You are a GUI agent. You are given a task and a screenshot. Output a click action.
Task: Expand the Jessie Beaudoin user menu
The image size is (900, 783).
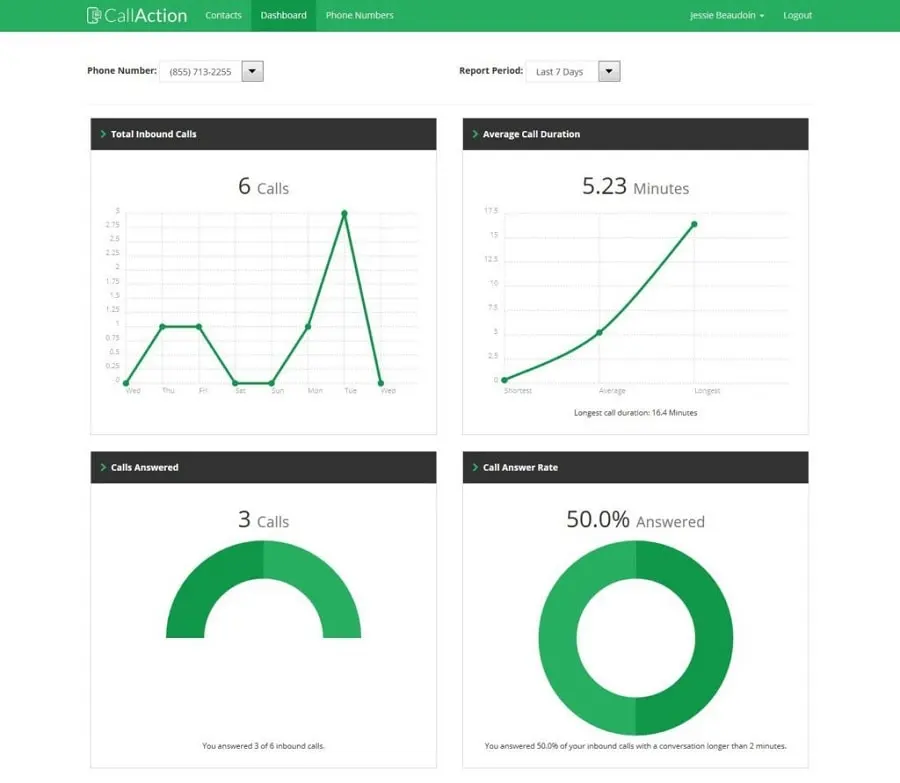click(727, 15)
